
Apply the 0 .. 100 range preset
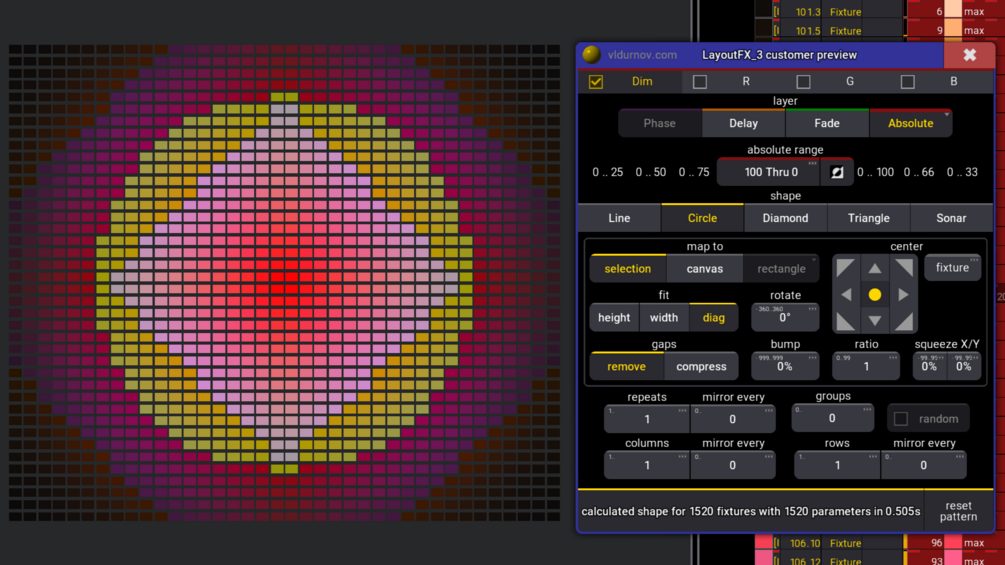click(876, 172)
